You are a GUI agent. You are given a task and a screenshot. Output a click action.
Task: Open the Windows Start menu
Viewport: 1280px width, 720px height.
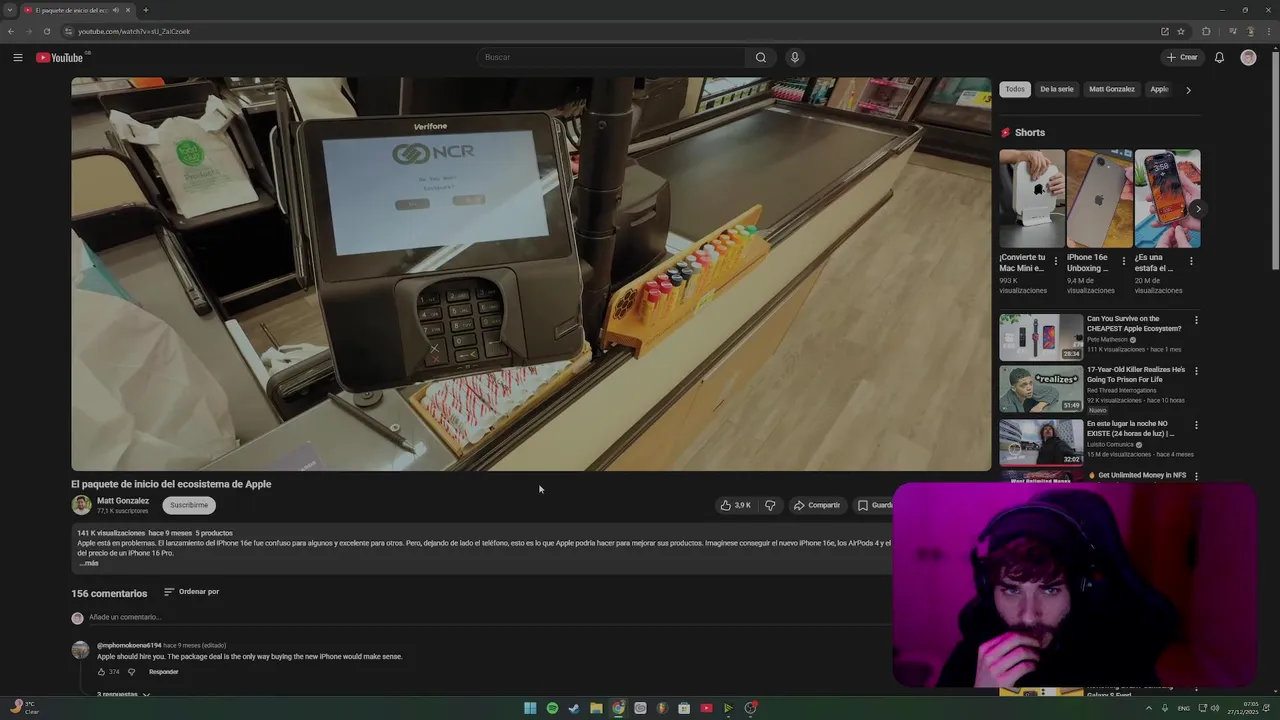coord(530,708)
